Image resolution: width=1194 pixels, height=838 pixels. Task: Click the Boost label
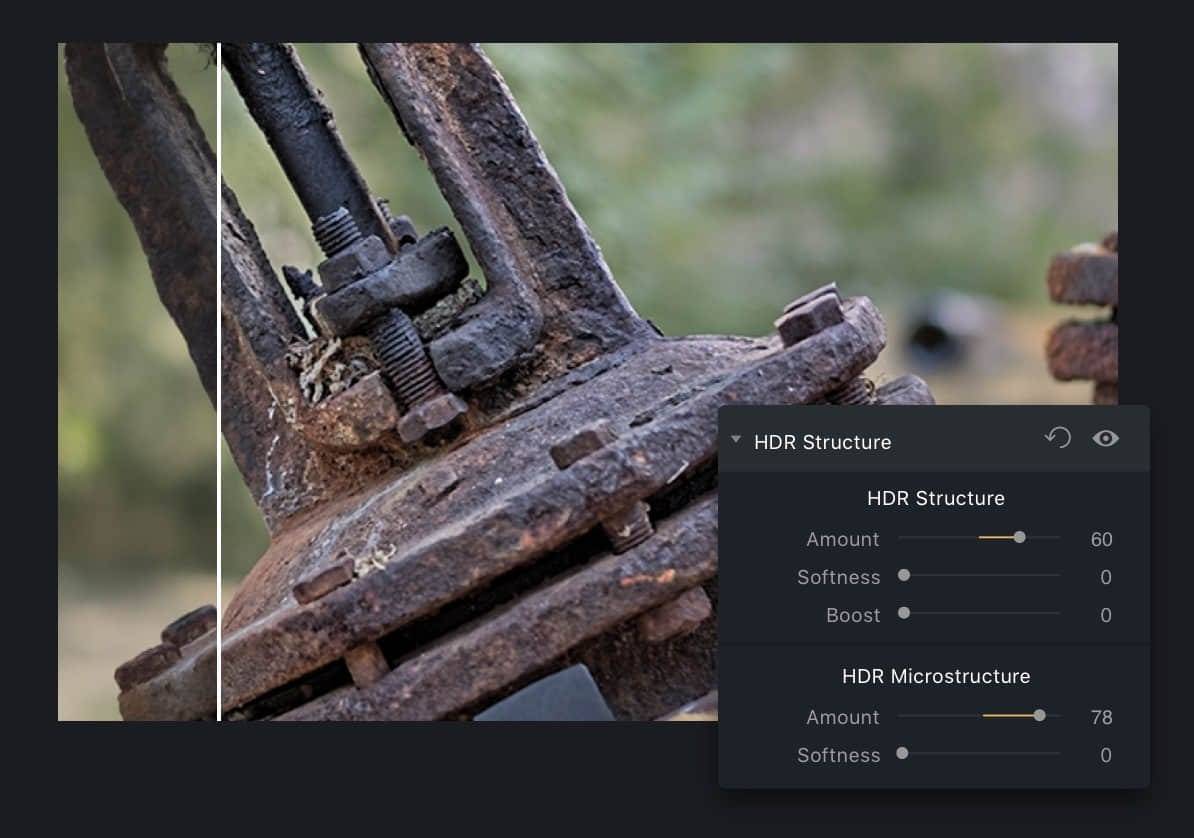[x=853, y=616]
